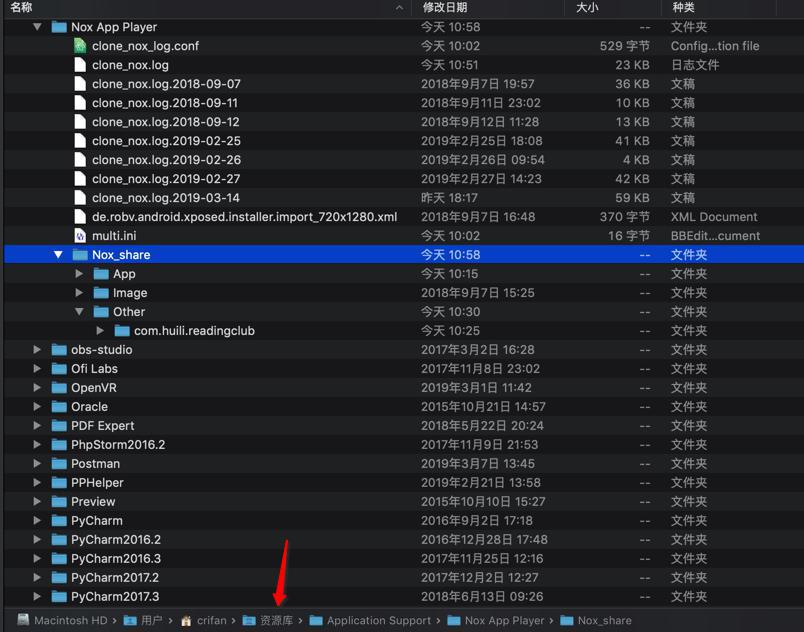Expand the obs-studio folder
The width and height of the screenshot is (804, 632).
click(x=37, y=350)
